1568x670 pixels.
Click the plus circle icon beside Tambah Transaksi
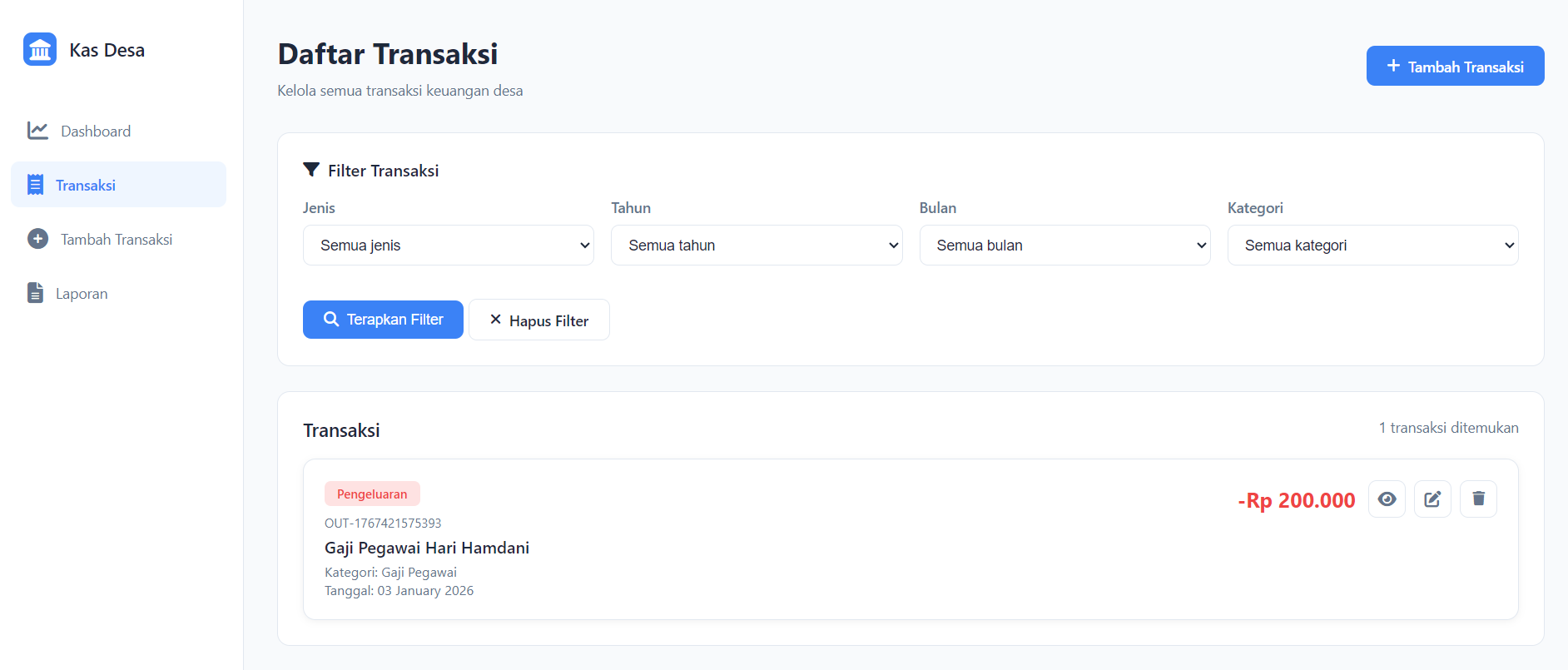37,239
